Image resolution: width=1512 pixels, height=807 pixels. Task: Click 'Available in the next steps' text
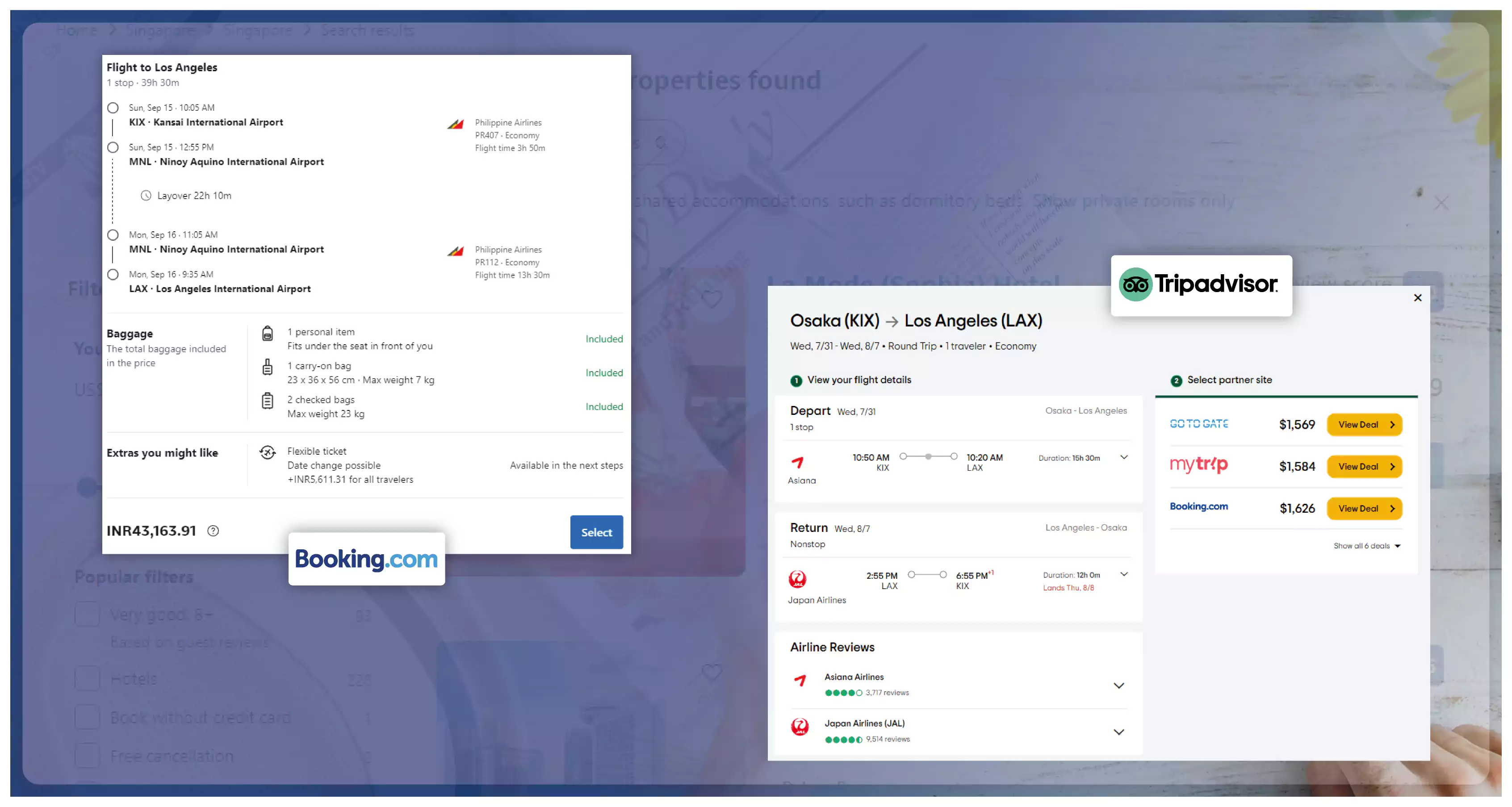[x=566, y=465]
